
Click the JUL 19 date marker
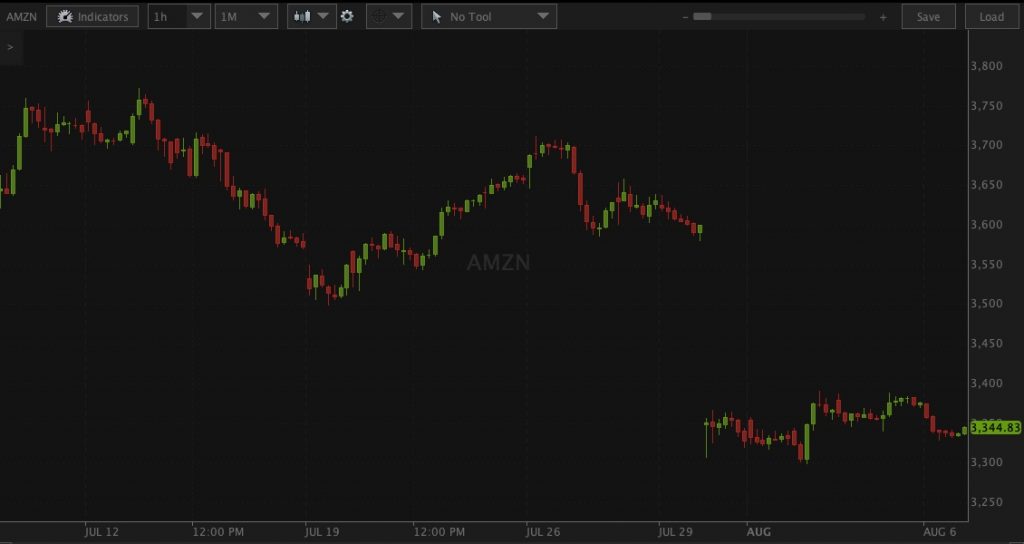[x=321, y=531]
